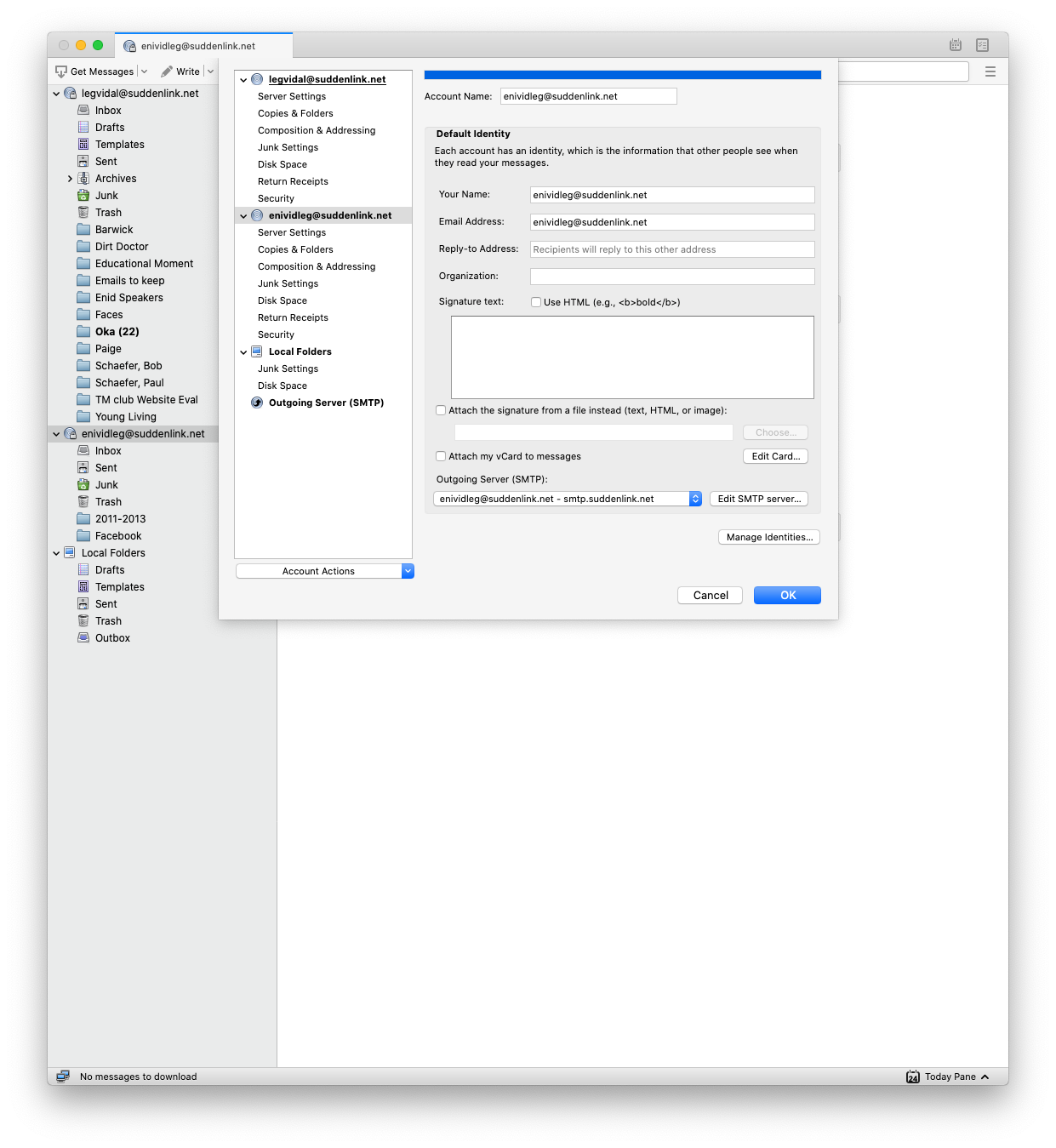Click Sent icon under enividleg@suddenlink.net sidebar
1056x1148 pixels.
tap(83, 468)
